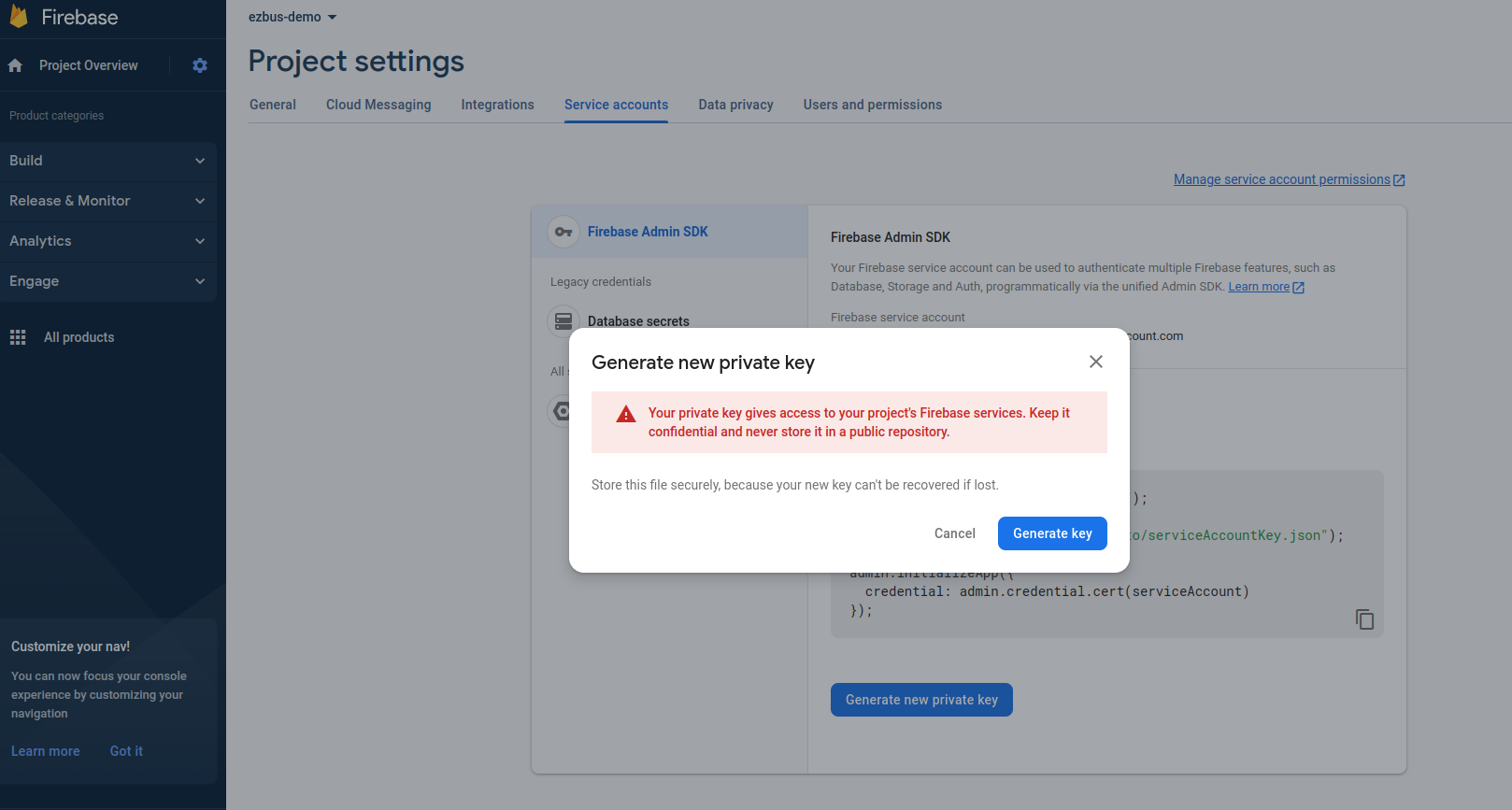Go to Project Overview
The width and height of the screenshot is (1512, 810).
pos(89,65)
